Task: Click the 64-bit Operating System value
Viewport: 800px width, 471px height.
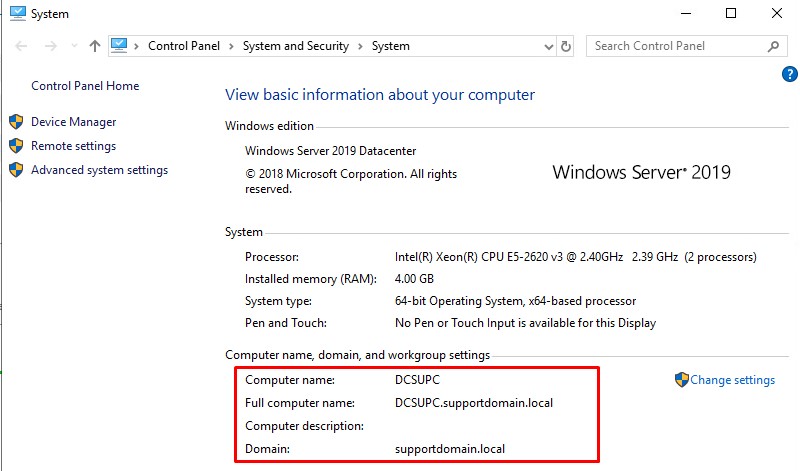Action: [515, 301]
